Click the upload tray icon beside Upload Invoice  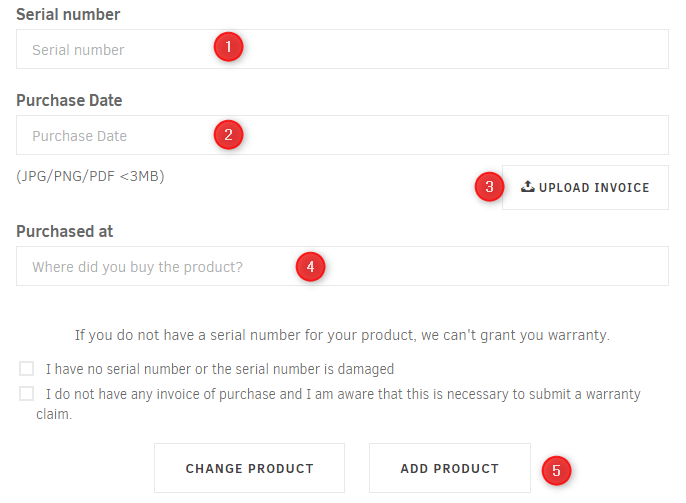click(x=528, y=187)
